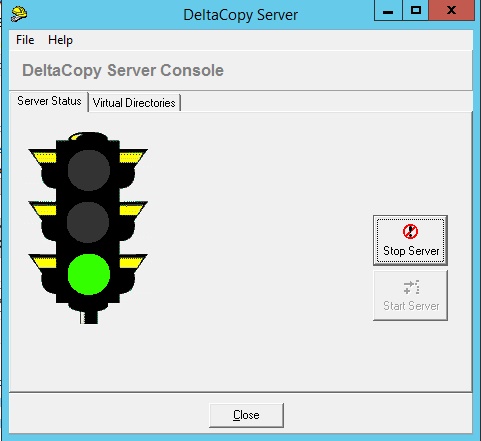Switch to the Virtual Directories tab

click(134, 103)
